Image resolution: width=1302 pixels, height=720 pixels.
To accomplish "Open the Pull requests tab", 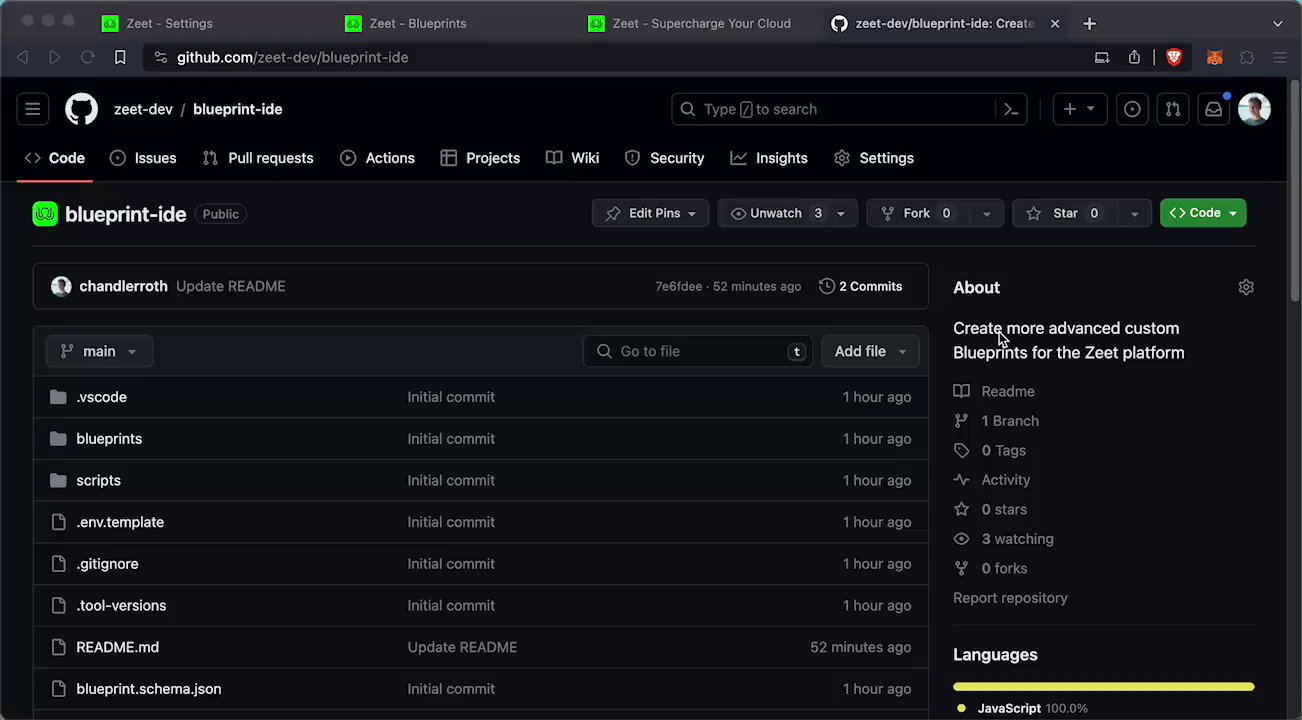I will pos(258,158).
